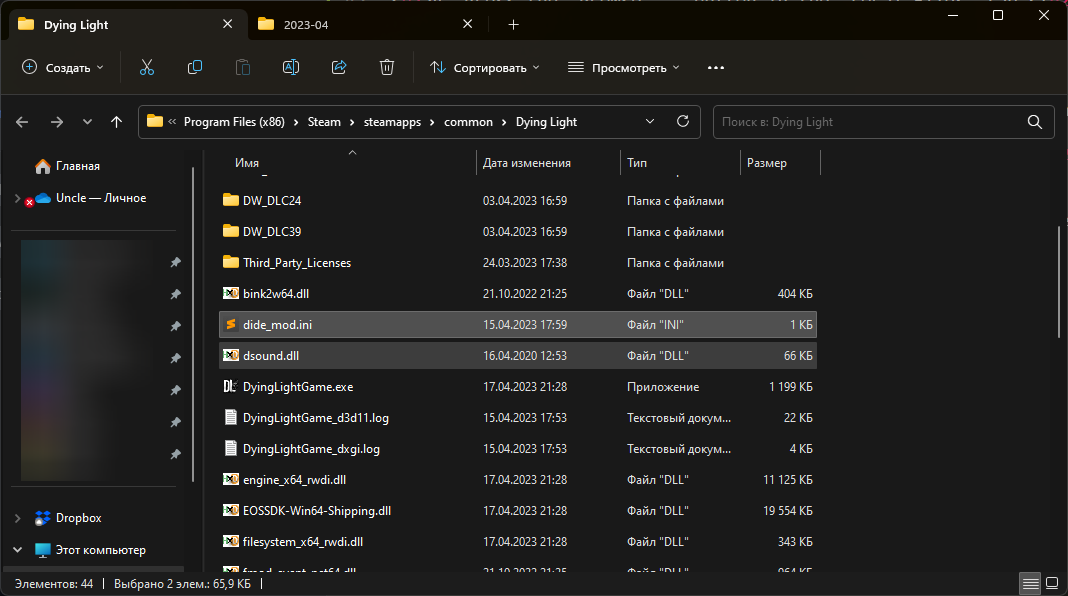The width and height of the screenshot is (1068, 596).
Task: Open the Просмотреть dropdown
Action: pyautogui.click(x=623, y=67)
